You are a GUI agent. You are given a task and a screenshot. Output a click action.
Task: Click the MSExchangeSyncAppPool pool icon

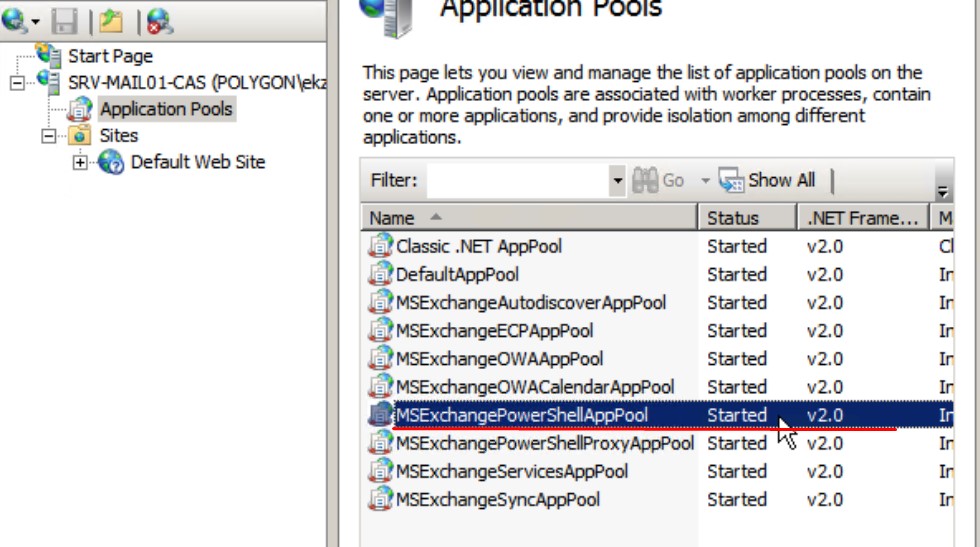coord(380,499)
